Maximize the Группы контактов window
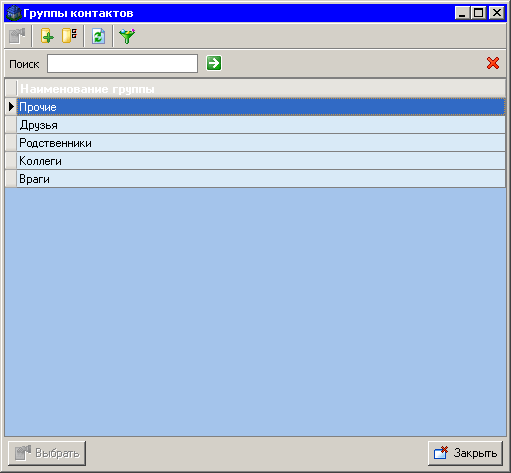 click(479, 13)
